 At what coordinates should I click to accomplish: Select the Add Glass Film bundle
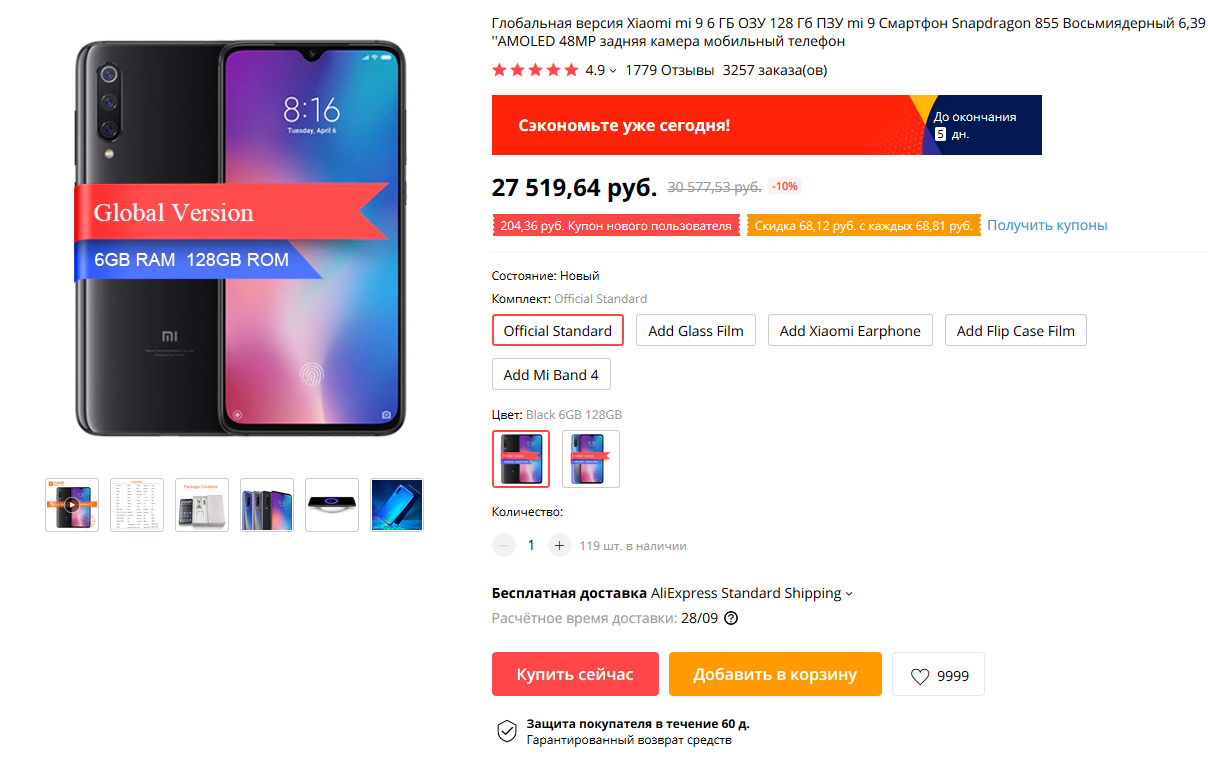click(696, 331)
